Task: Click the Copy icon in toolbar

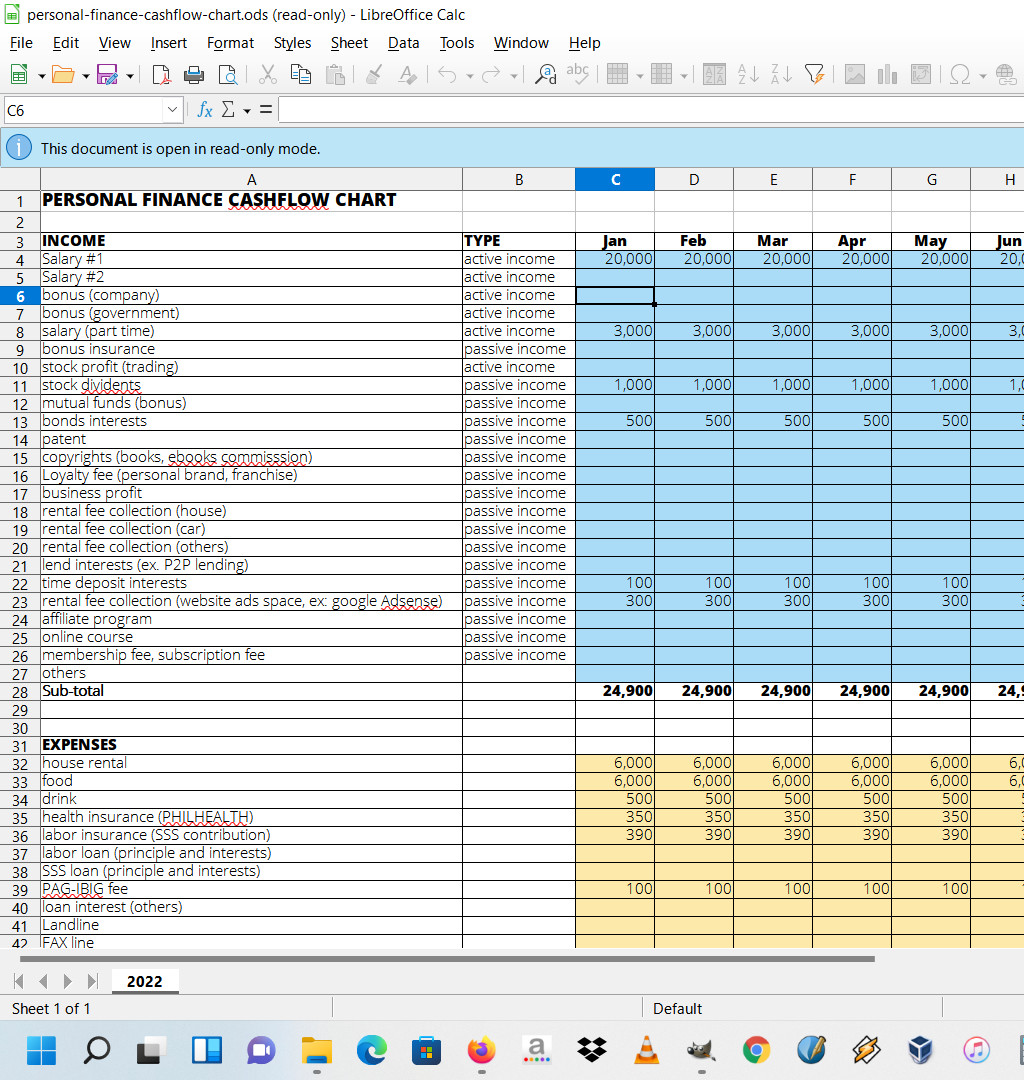Action: click(x=300, y=74)
